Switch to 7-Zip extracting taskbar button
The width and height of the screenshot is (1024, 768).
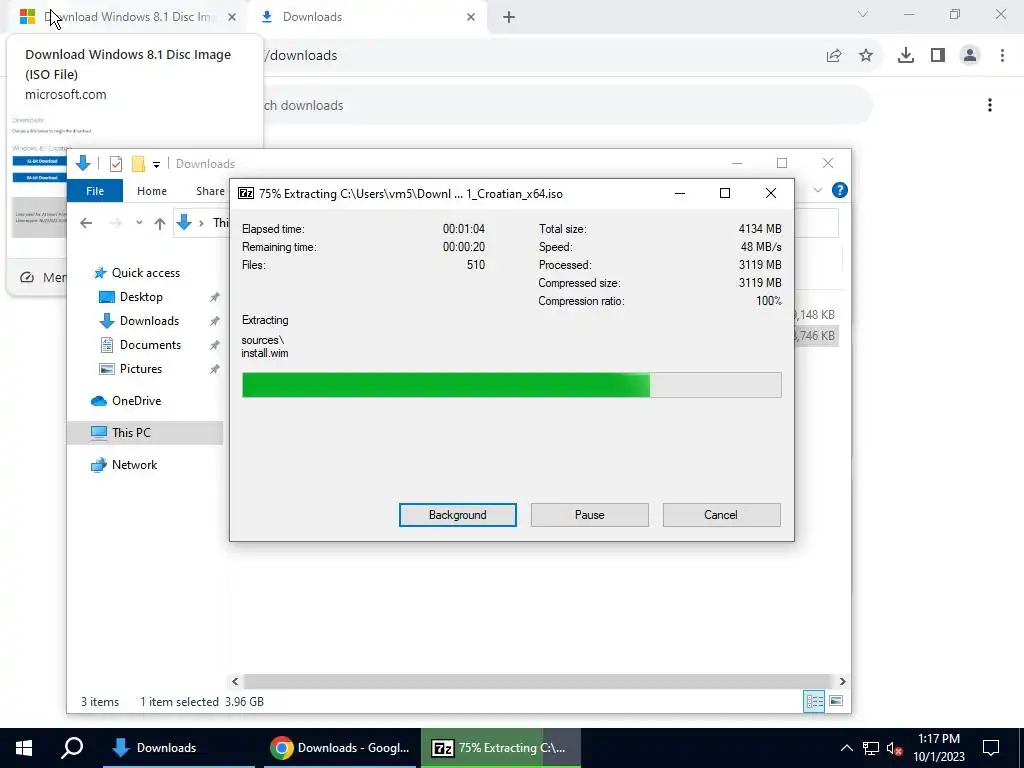pos(501,748)
